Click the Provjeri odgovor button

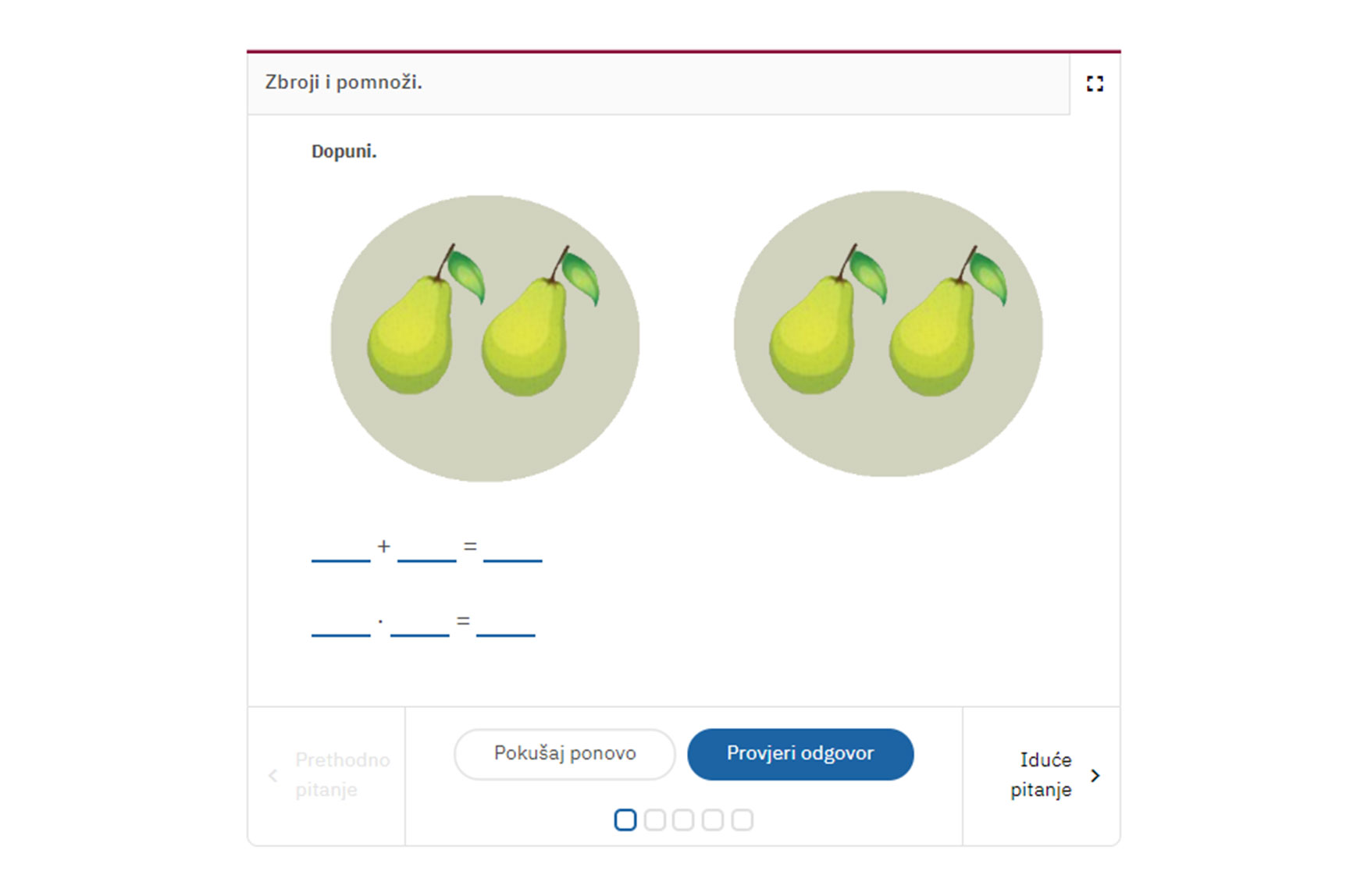[800, 754]
